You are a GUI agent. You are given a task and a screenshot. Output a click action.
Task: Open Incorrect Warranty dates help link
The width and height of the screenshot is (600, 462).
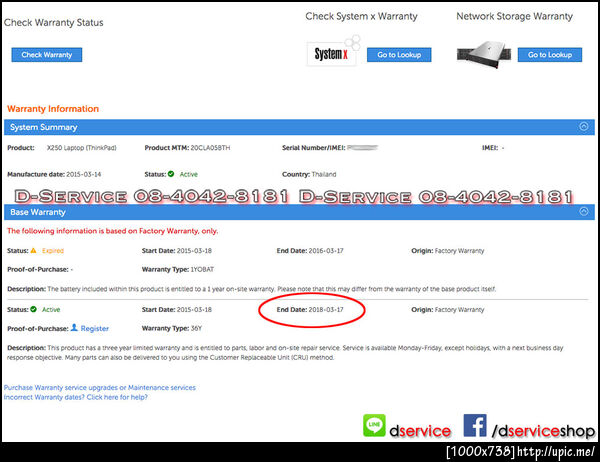[x=75, y=397]
